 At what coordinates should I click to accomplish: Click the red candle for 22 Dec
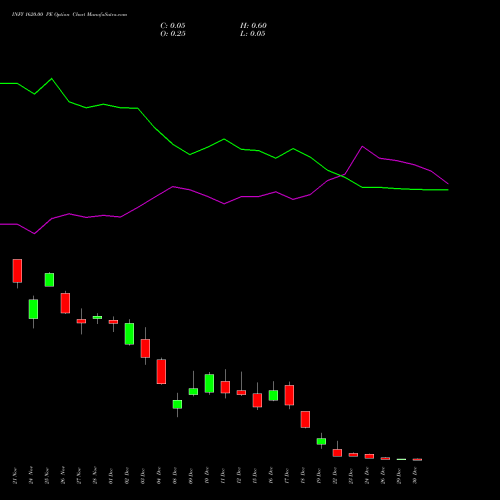pos(337,453)
